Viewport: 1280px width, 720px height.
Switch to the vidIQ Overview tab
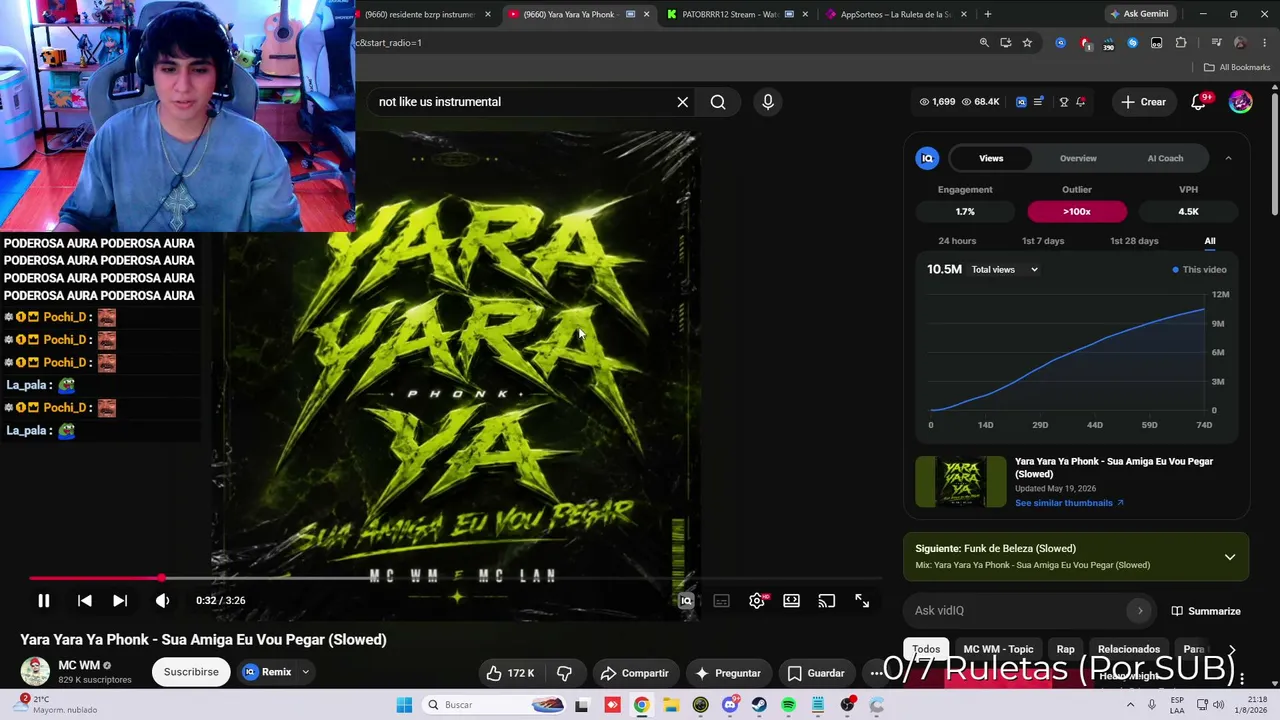1078,158
